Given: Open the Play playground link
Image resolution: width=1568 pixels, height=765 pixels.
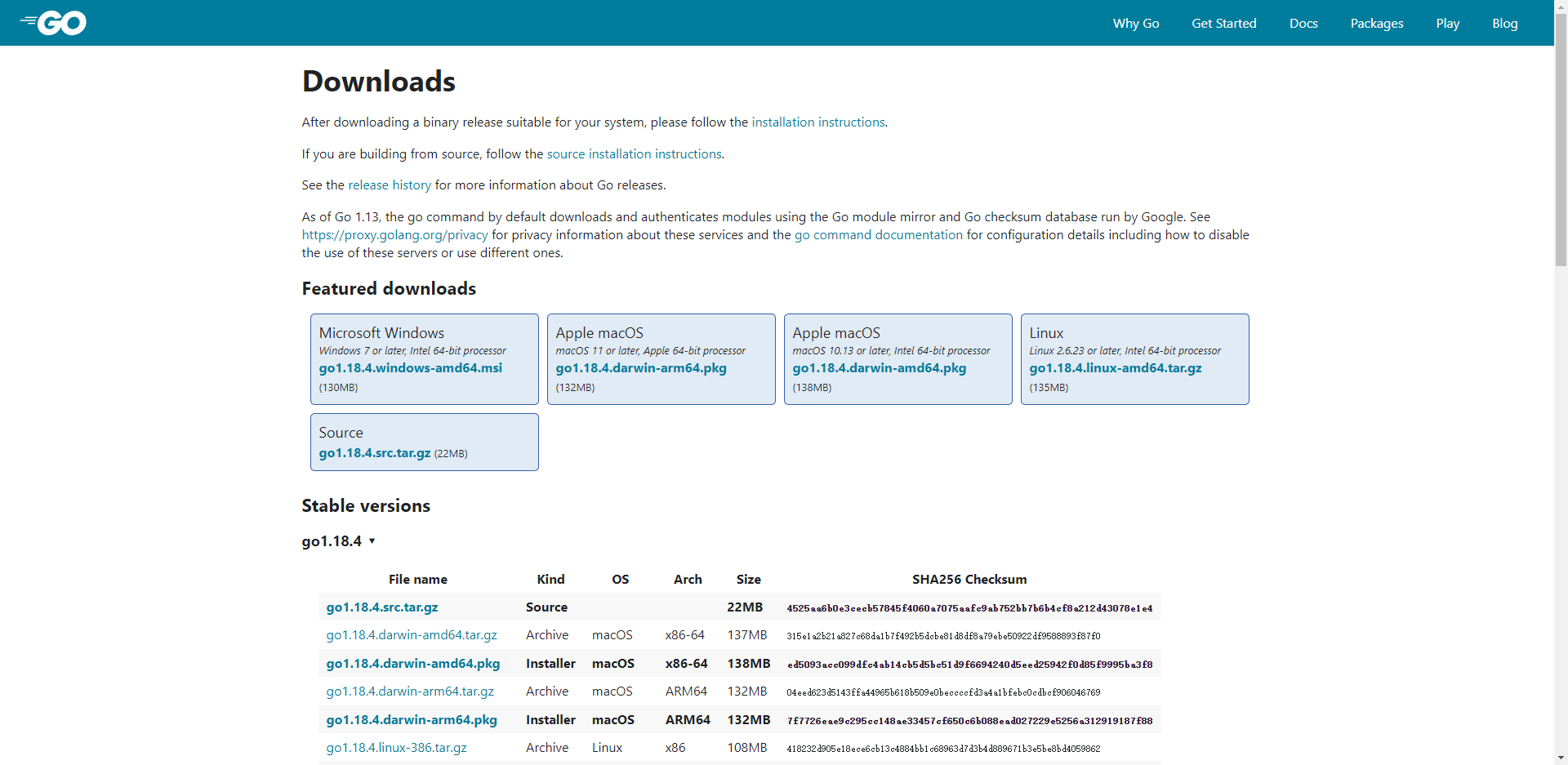Looking at the screenshot, I should click(1448, 24).
